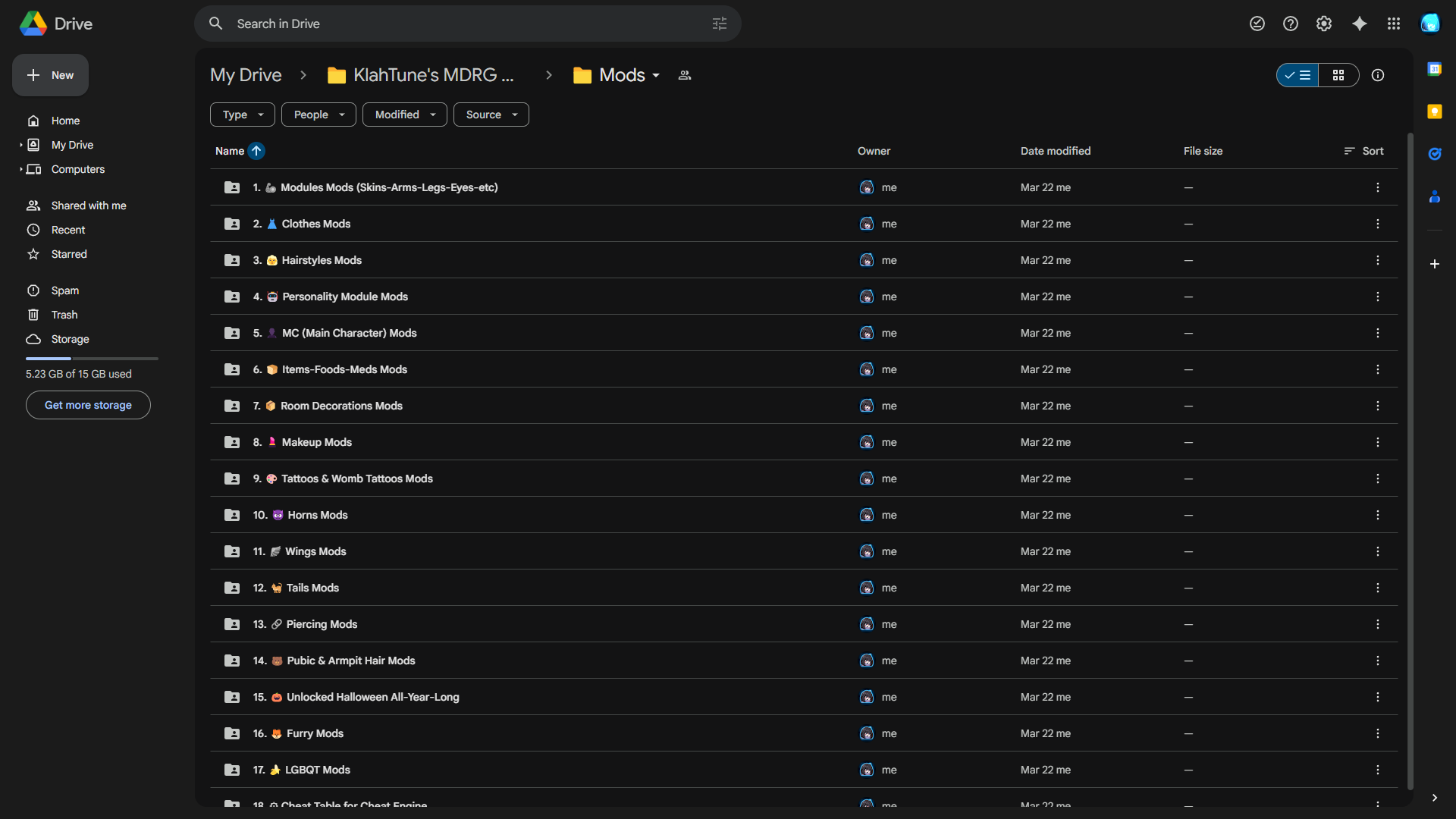Switch to list layout view

[1298, 75]
